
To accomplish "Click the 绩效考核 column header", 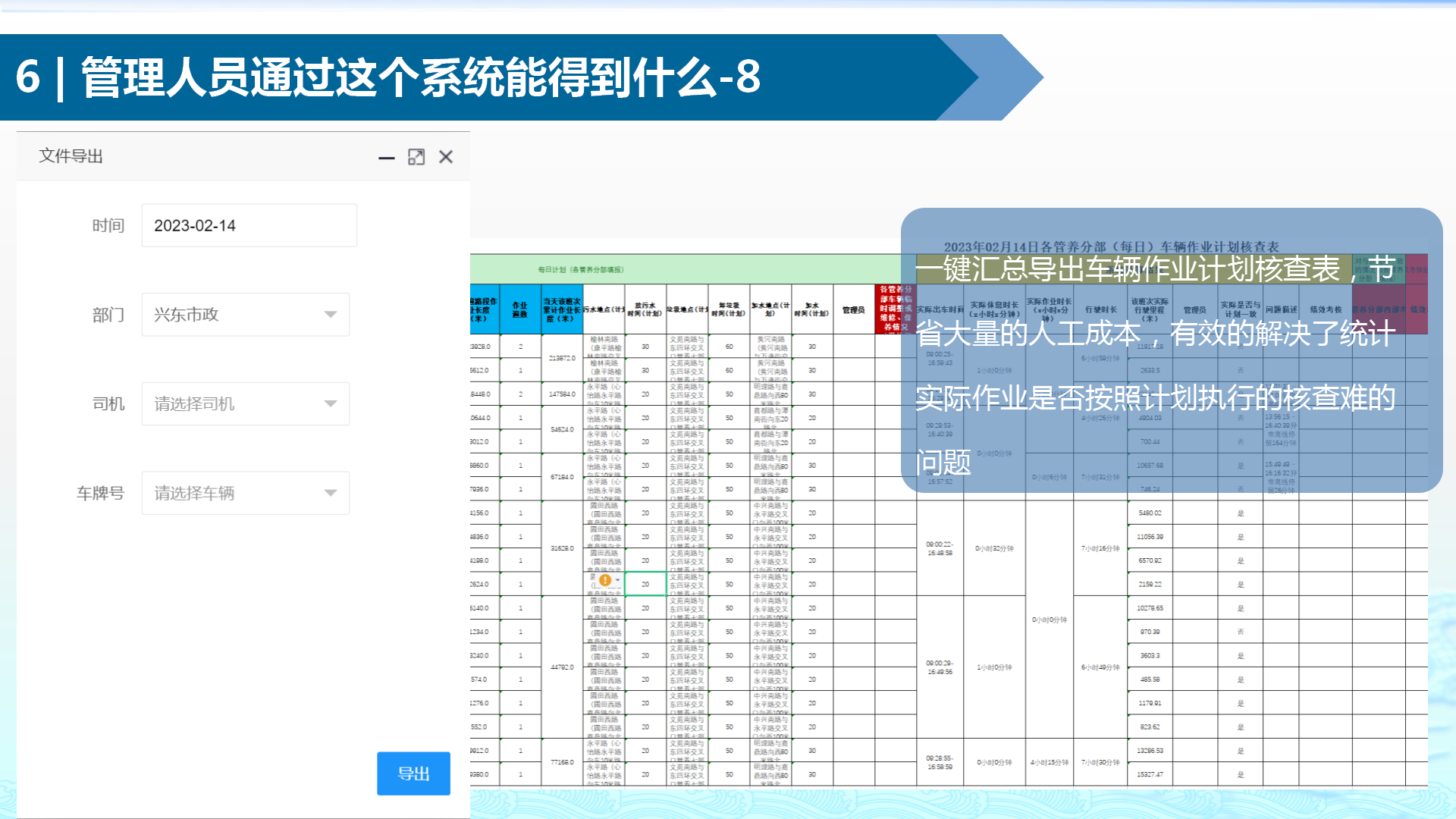I will point(1326,309).
